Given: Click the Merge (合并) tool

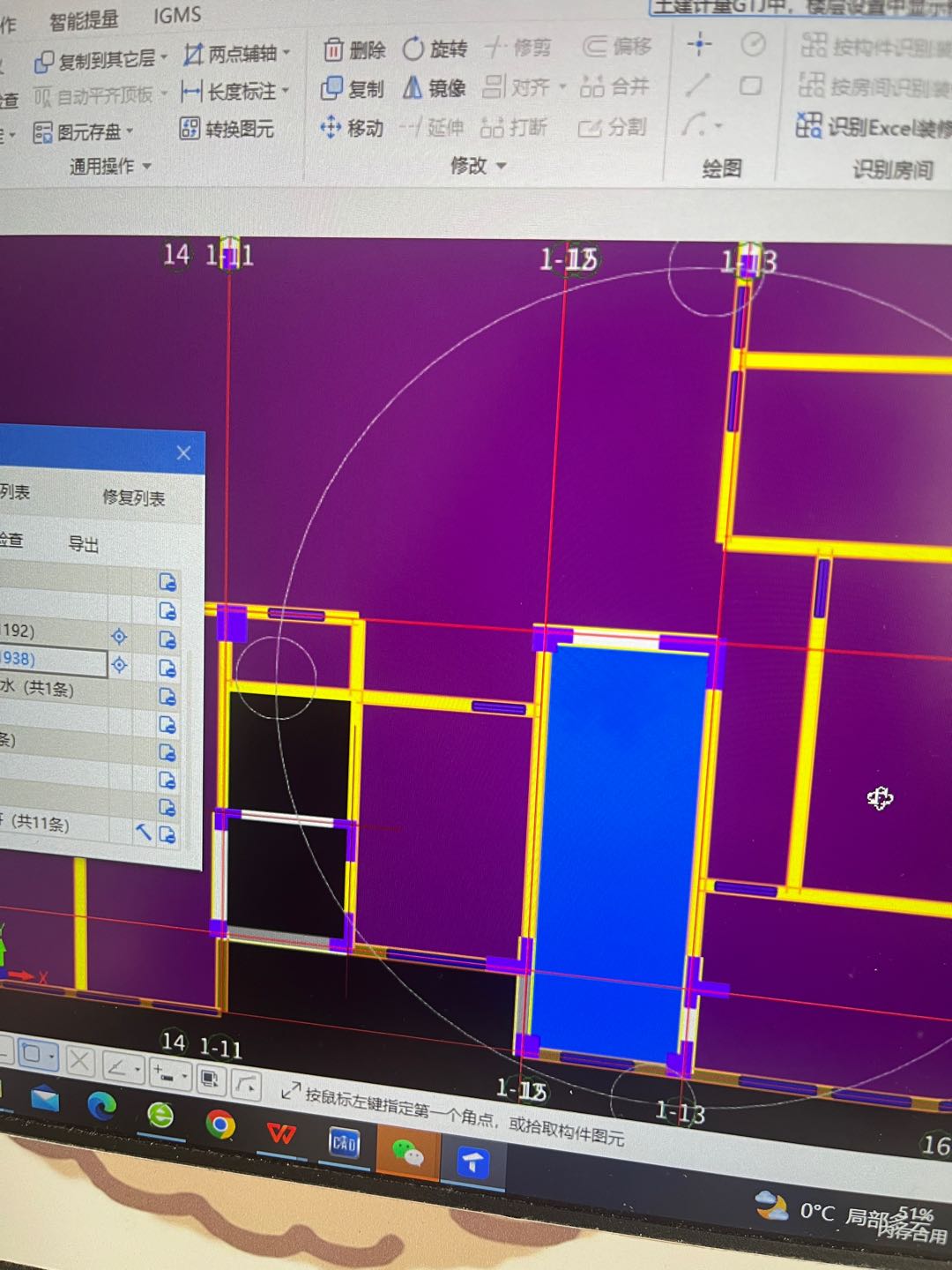Looking at the screenshot, I should (x=614, y=86).
